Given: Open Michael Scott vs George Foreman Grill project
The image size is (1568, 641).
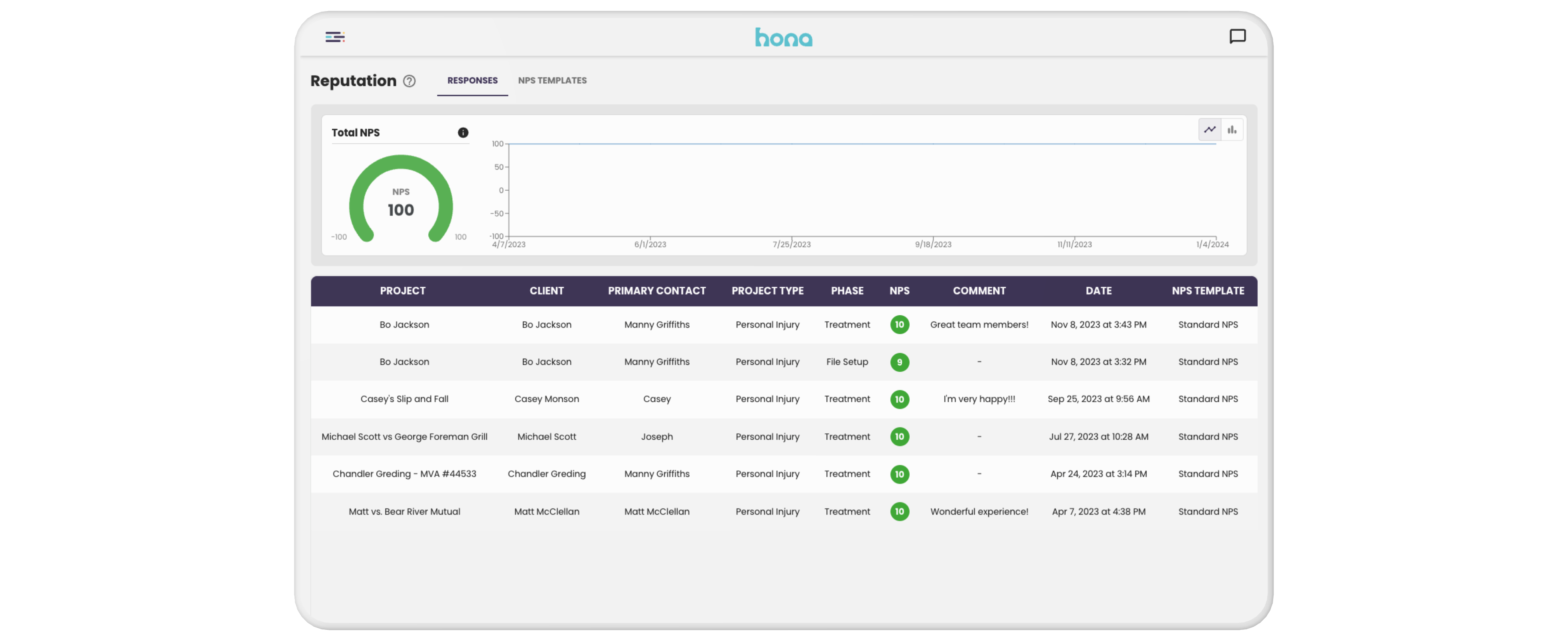Looking at the screenshot, I should click(404, 437).
